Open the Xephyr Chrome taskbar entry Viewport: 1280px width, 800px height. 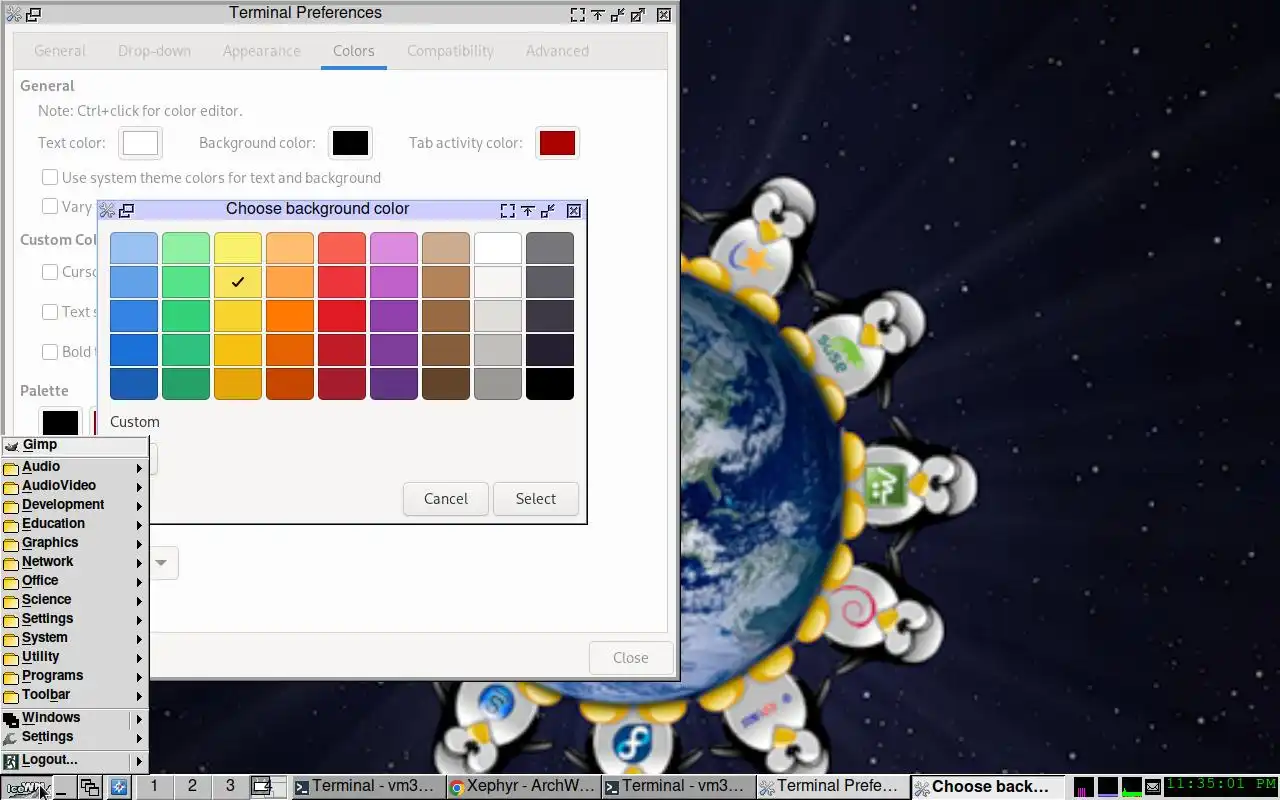[523, 787]
